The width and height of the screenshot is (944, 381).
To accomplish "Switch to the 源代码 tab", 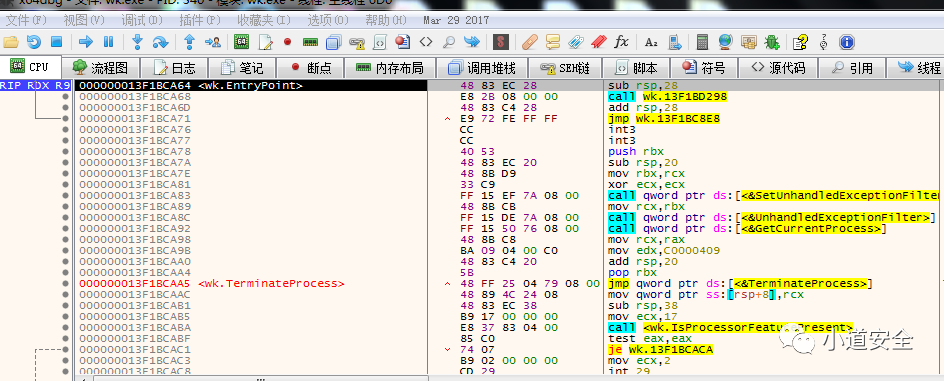I will 777,67.
